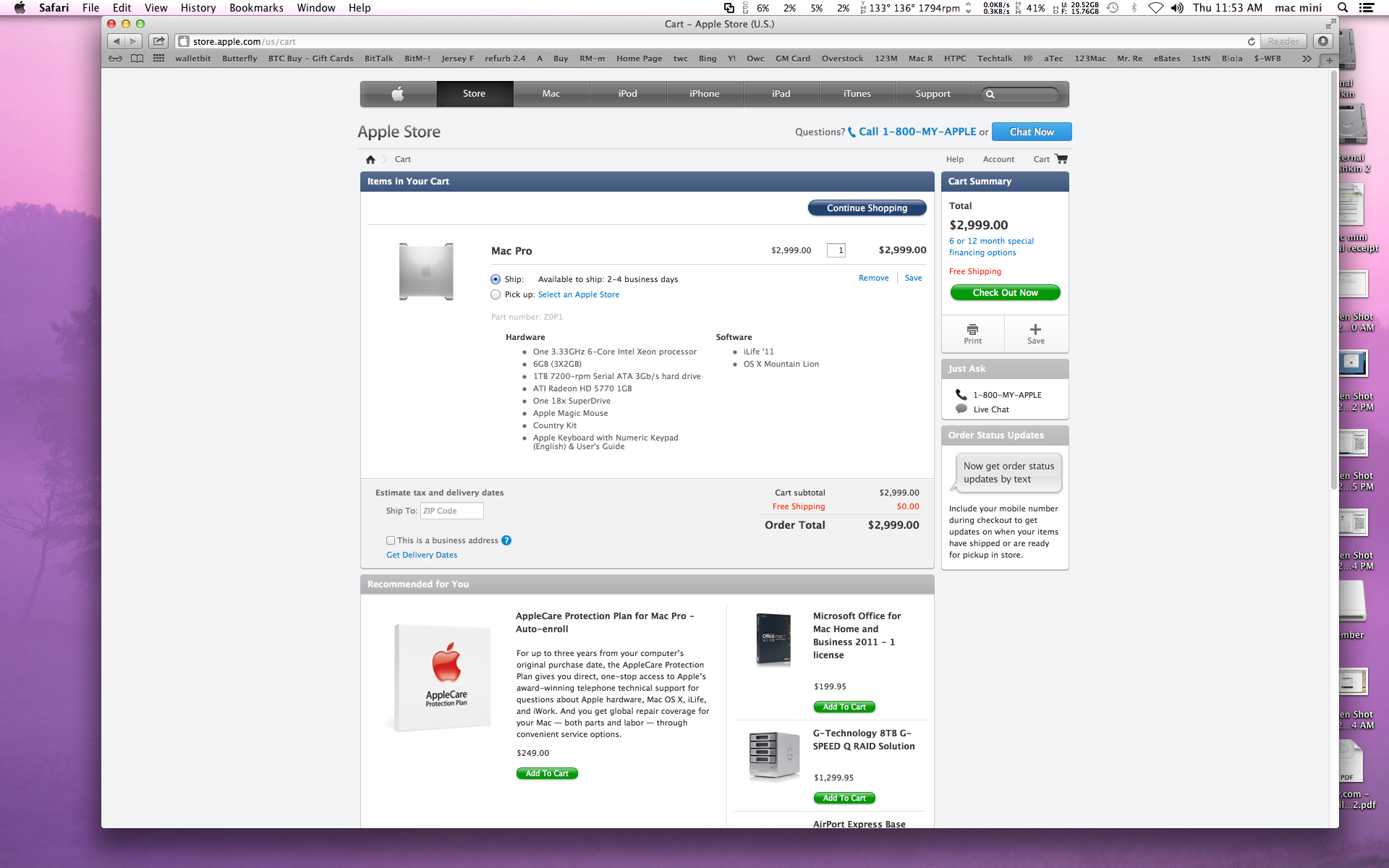Open the shopping cart icon

click(x=1061, y=159)
